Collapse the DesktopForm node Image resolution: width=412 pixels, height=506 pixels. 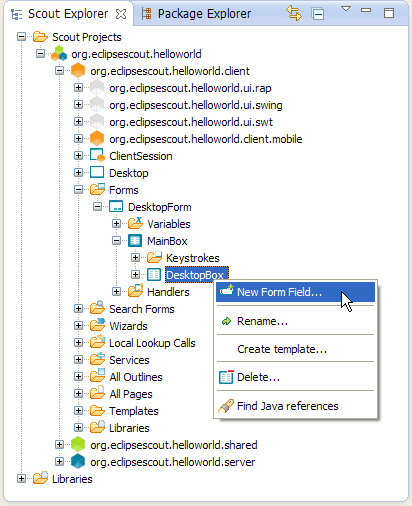click(97, 206)
